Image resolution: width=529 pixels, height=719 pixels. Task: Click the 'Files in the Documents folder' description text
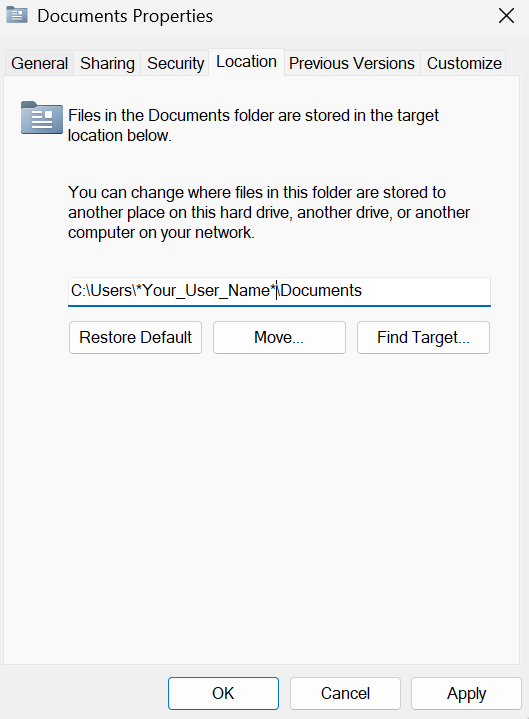tap(253, 125)
